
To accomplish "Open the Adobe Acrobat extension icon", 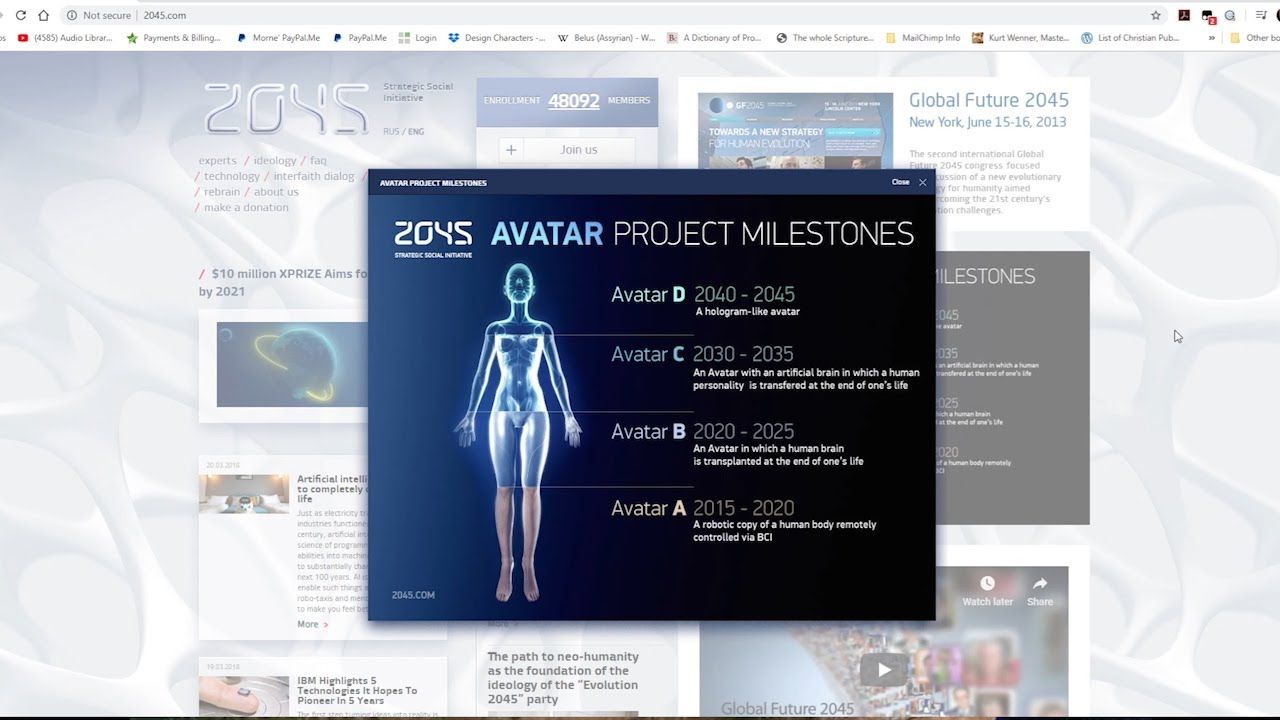I will click(1184, 15).
